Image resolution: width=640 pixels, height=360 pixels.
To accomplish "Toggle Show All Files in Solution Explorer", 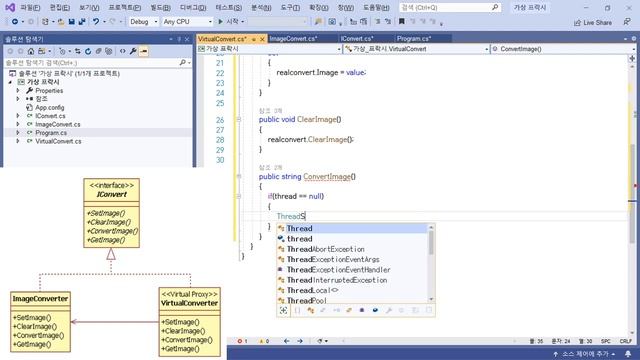I will click(109, 51).
